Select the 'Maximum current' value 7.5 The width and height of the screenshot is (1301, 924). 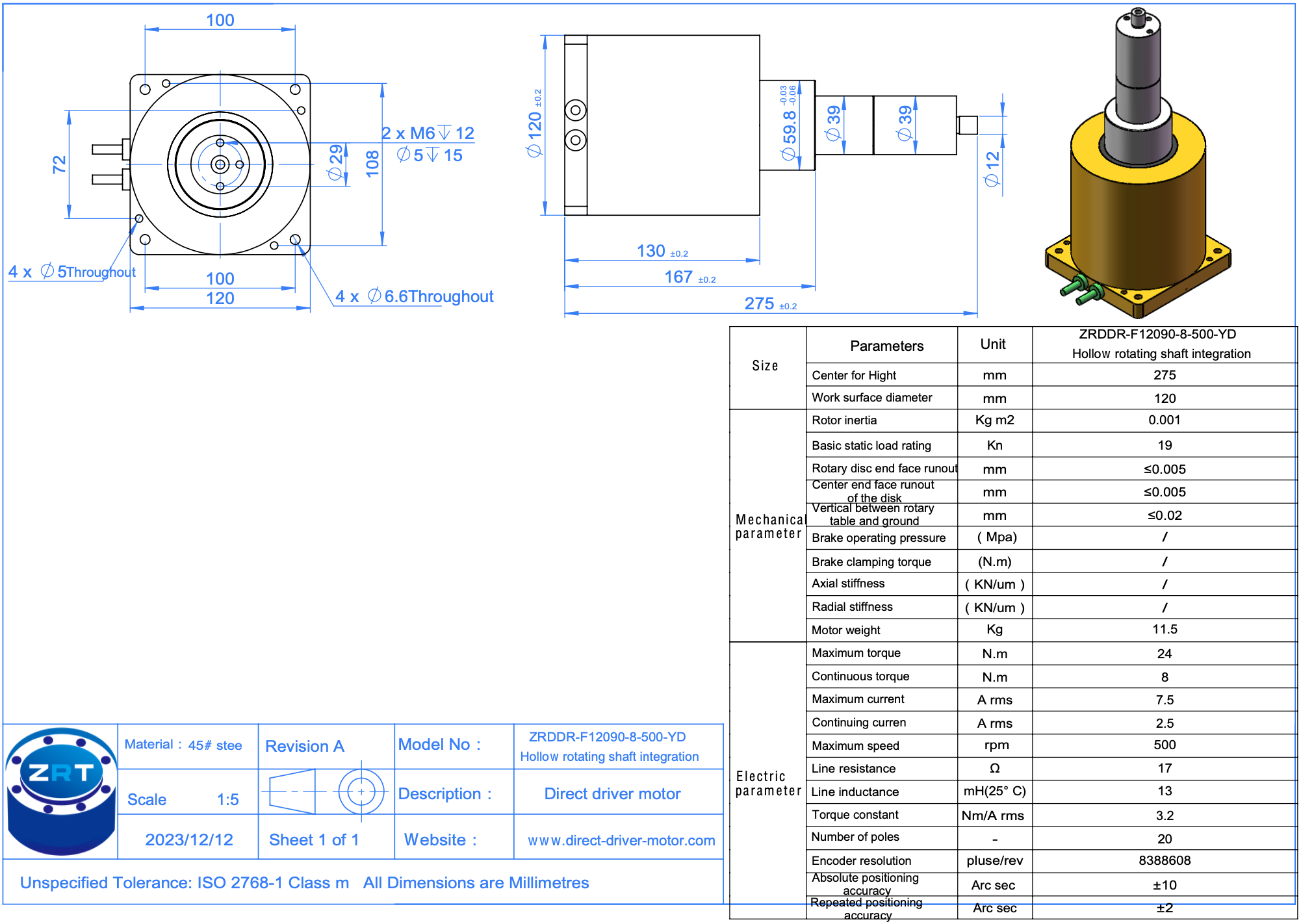coord(1165,700)
